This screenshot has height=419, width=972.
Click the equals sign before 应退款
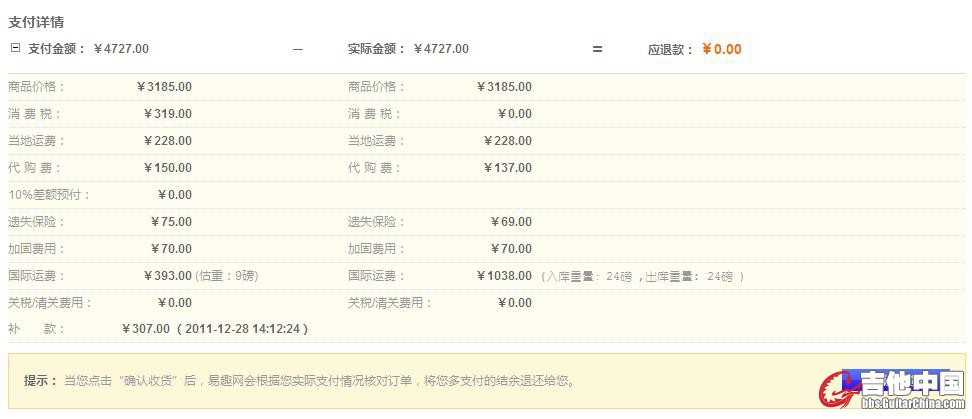tap(597, 49)
